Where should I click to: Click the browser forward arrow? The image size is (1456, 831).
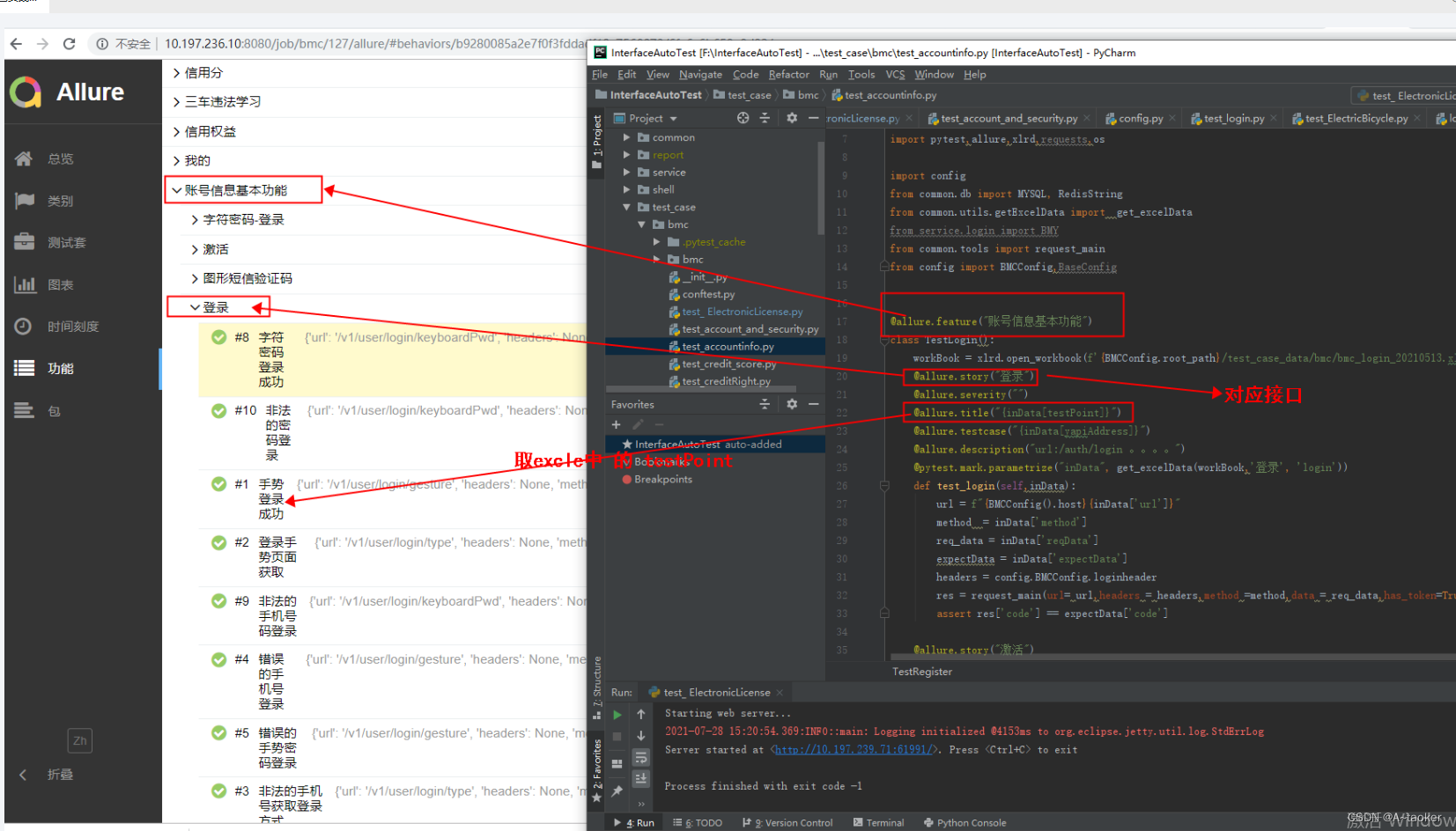(42, 43)
